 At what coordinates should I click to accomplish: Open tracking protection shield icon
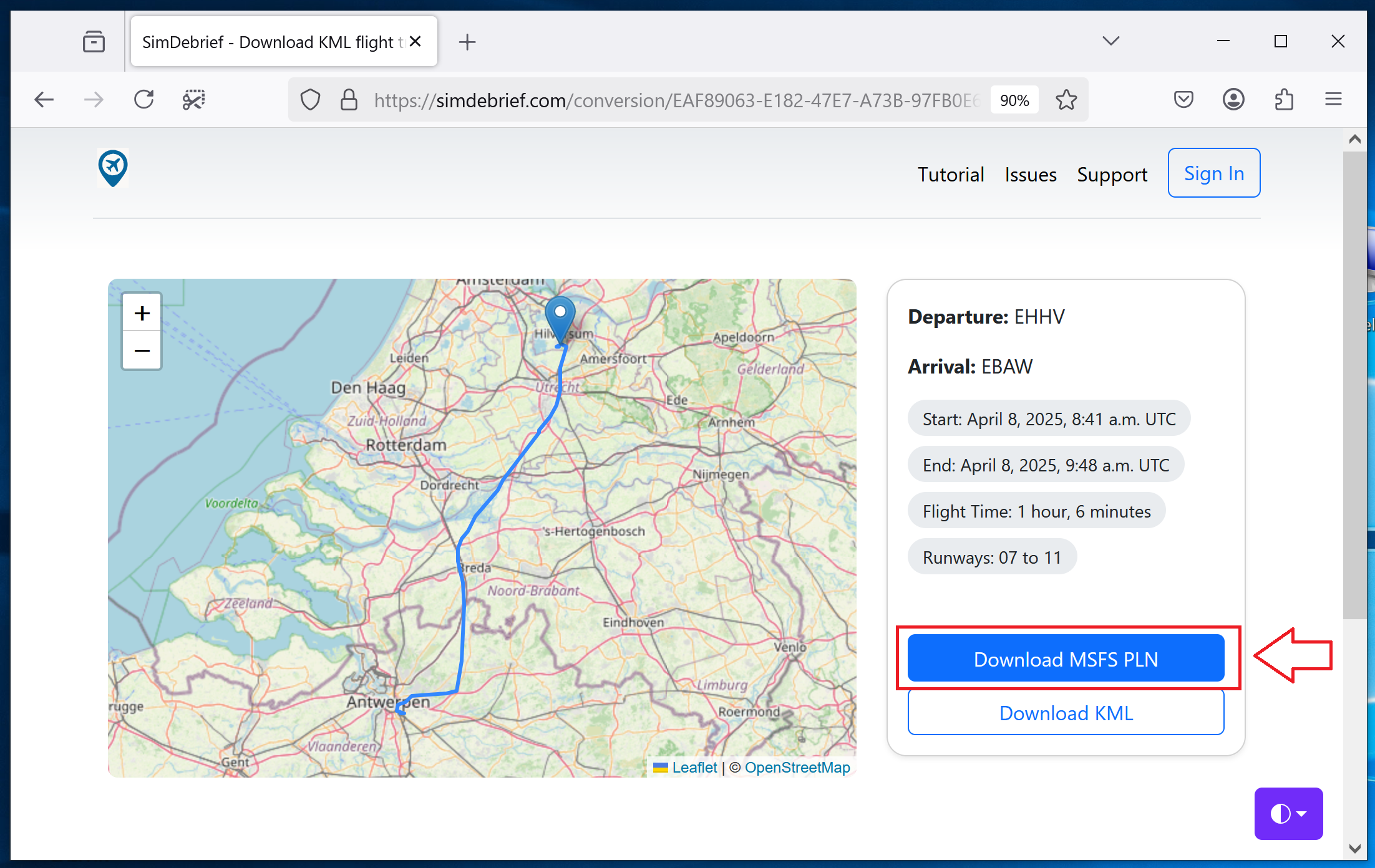coord(310,100)
